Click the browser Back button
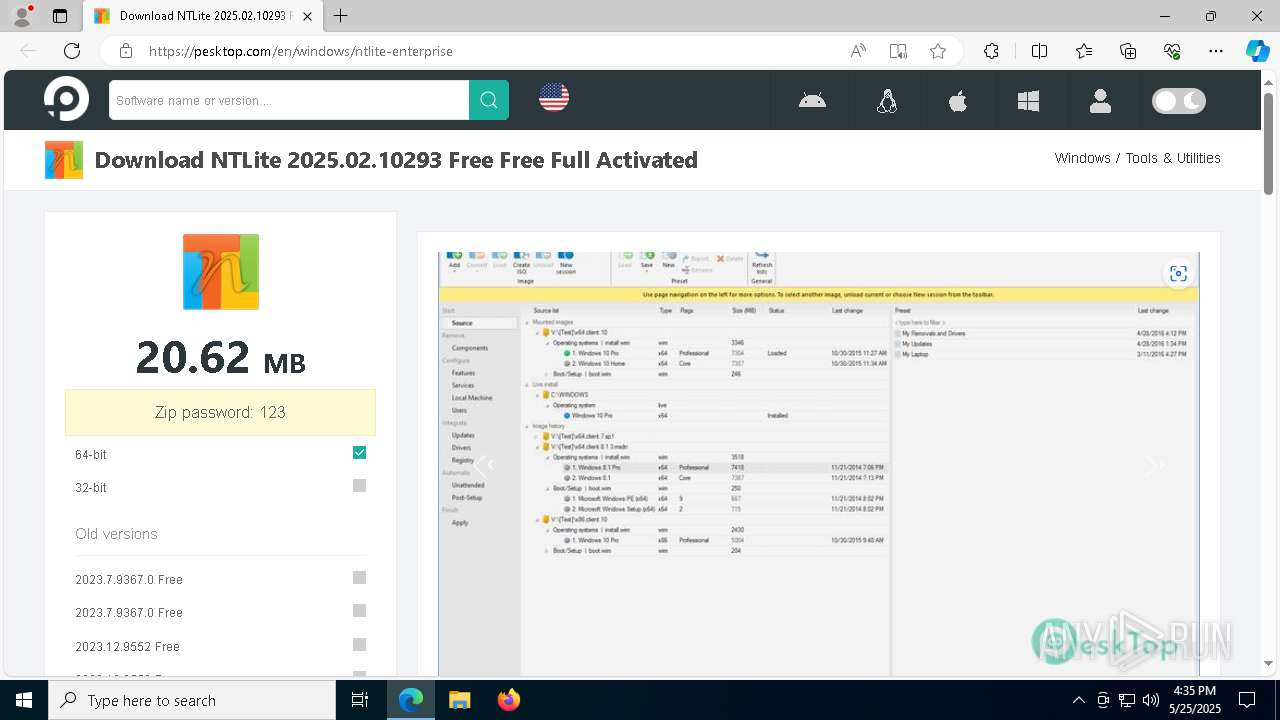Screen dimensions: 1280x720 click(28, 51)
